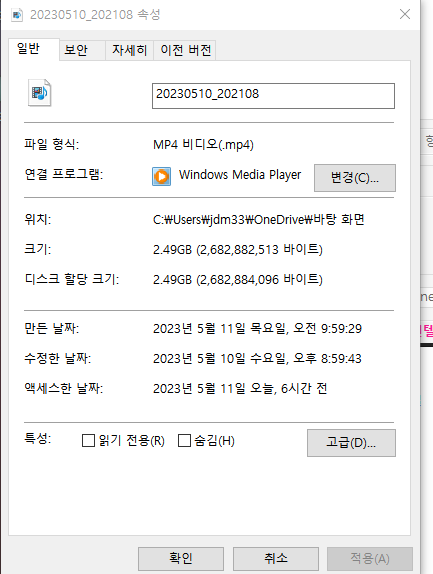This screenshot has width=433, height=574.
Task: Cancel the dialog with 취소
Action: 276,559
